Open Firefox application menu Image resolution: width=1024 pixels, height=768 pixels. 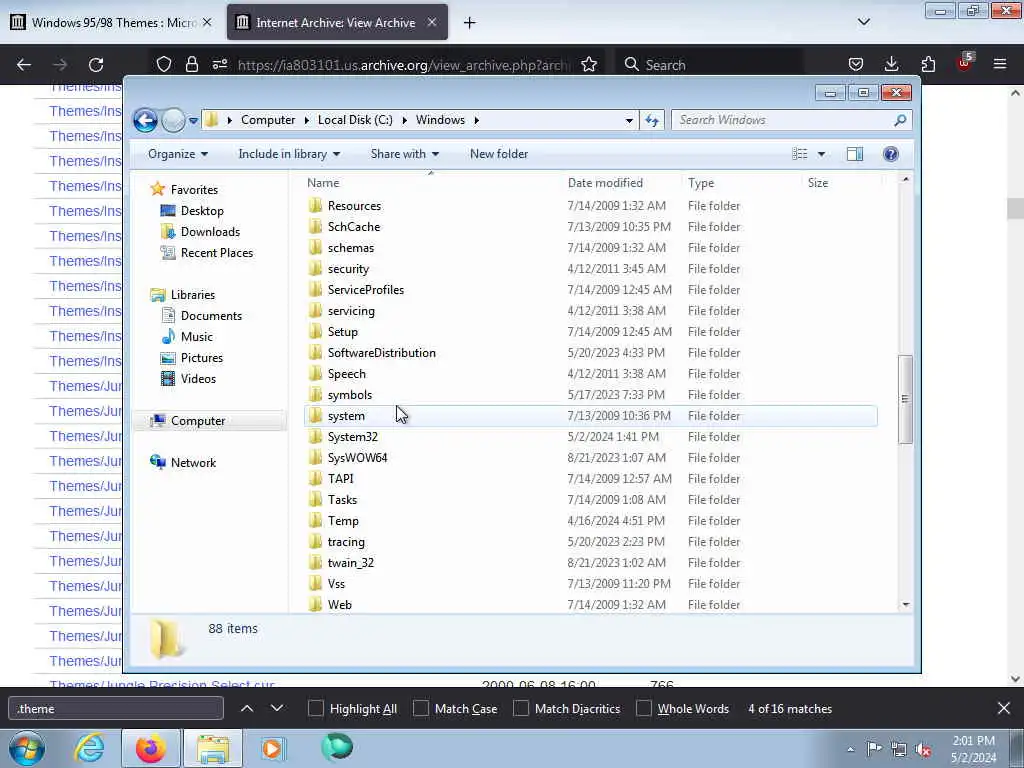[x=1000, y=64]
